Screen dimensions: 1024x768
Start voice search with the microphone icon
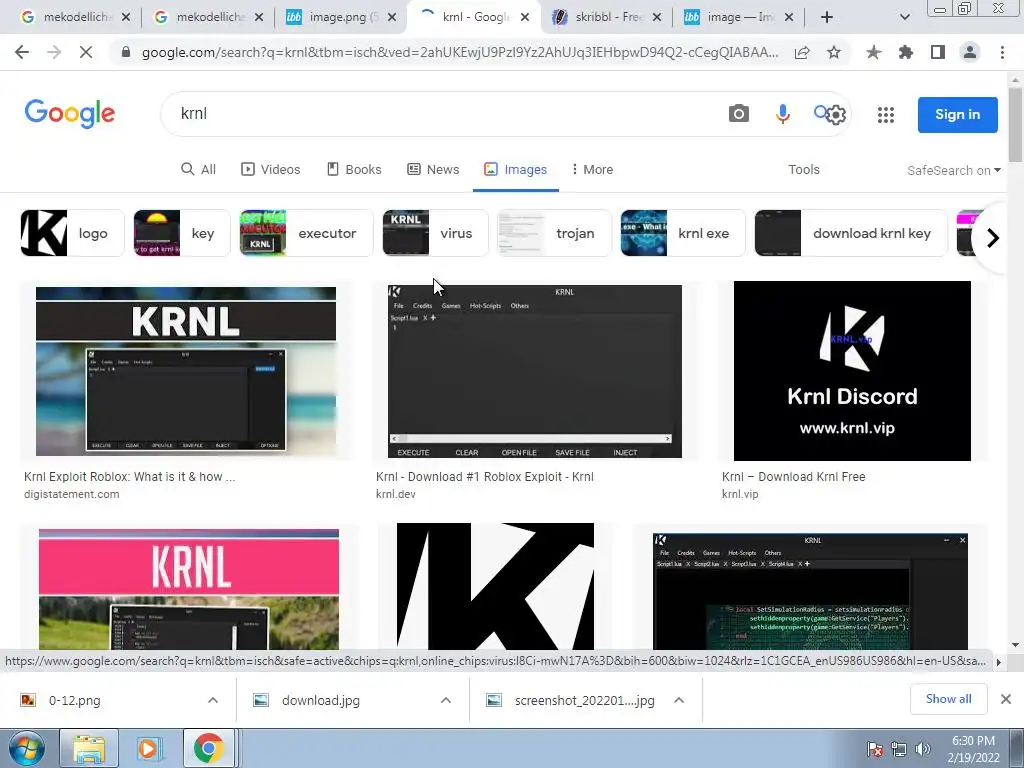click(x=782, y=114)
